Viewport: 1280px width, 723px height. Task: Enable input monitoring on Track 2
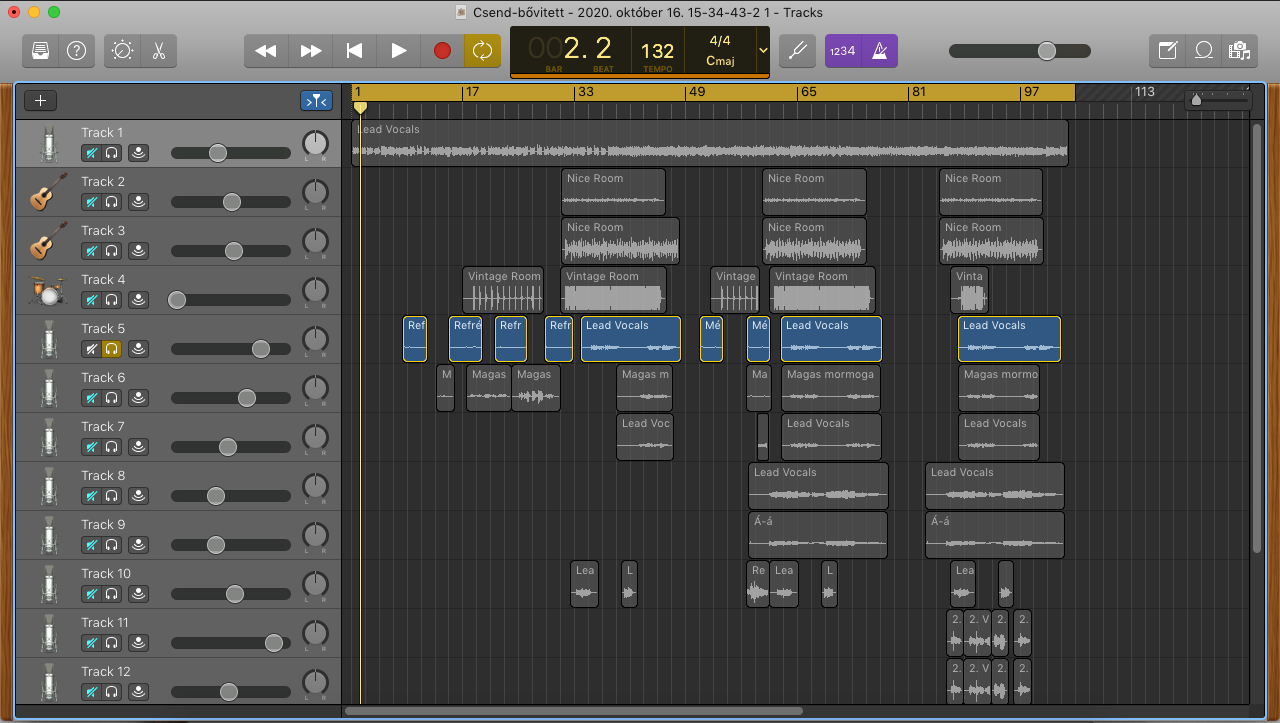pyautogui.click(x=138, y=202)
